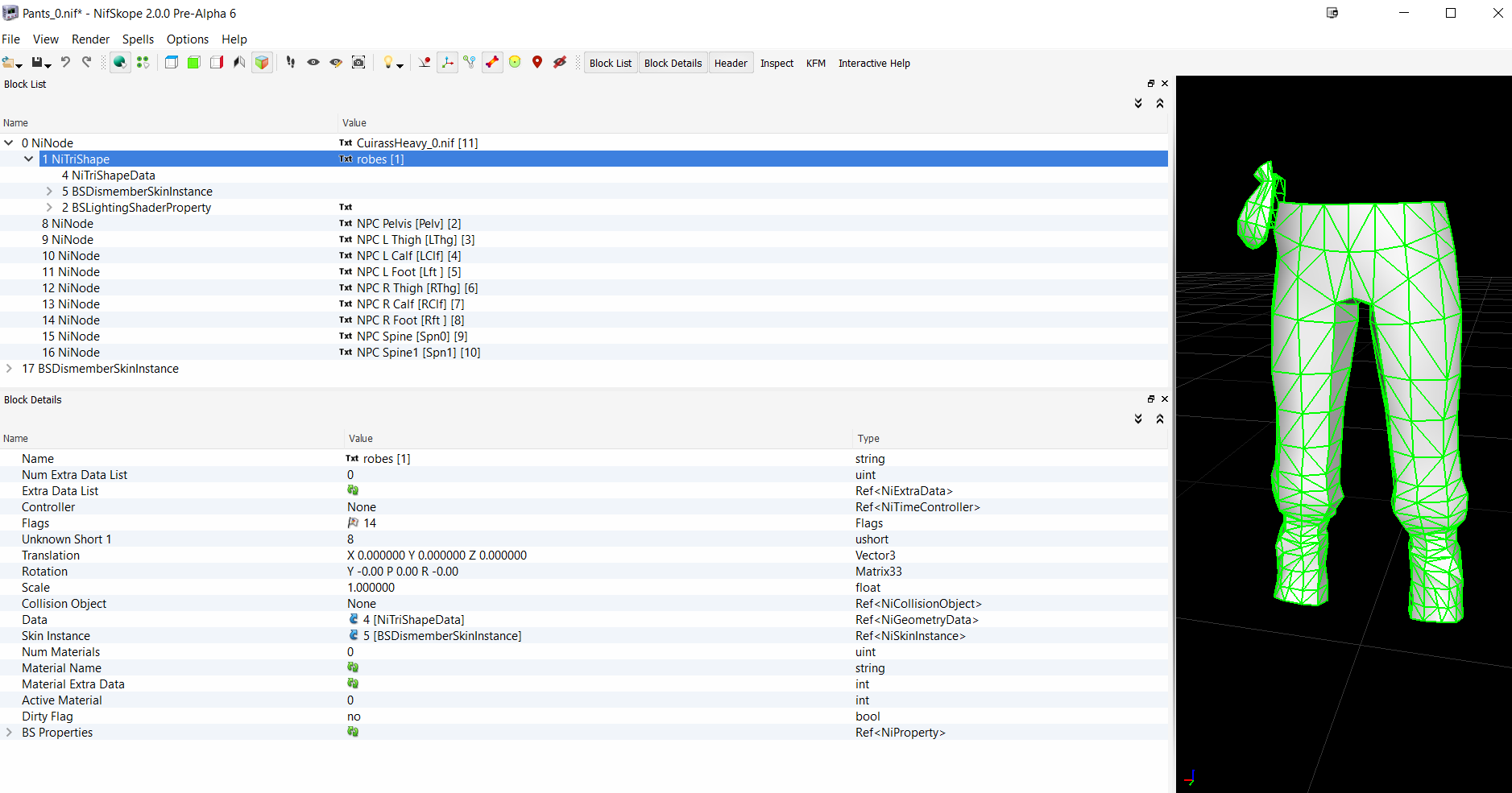The image size is (1512, 793).
Task: Click the Scale value 1.000000
Action: 371,588
